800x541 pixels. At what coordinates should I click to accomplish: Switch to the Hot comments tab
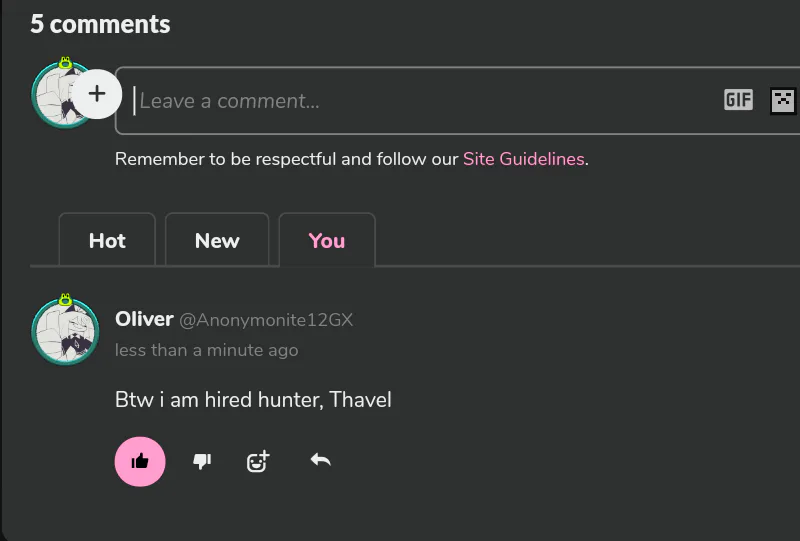[107, 241]
